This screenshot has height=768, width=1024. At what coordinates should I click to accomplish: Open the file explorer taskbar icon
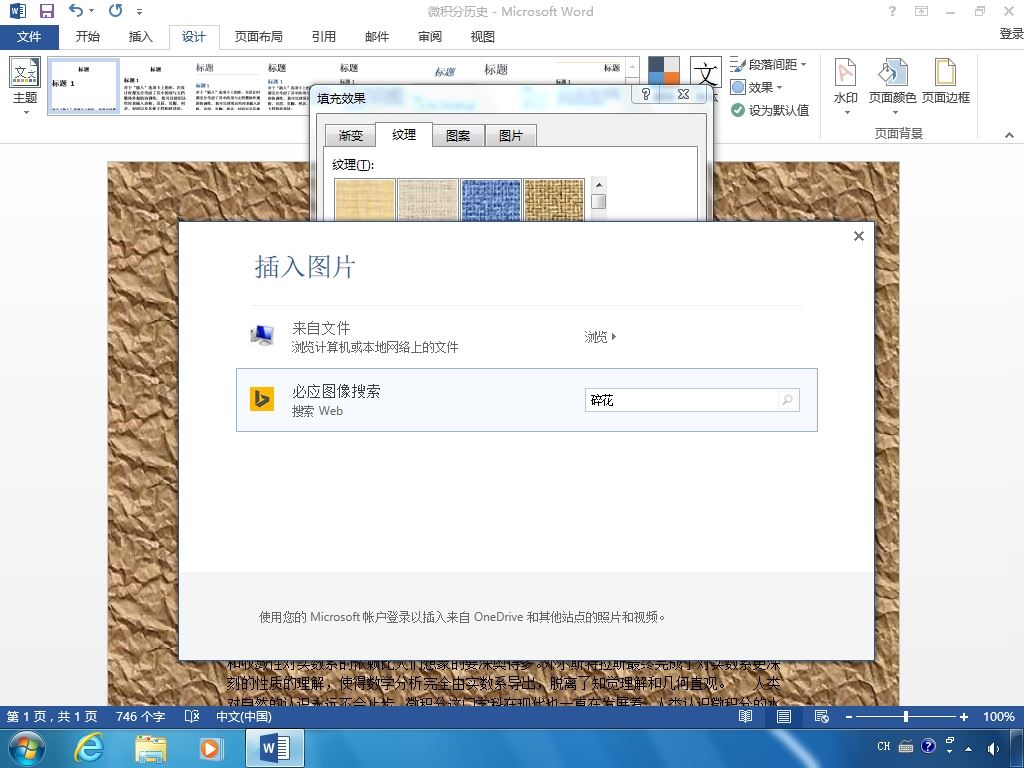click(150, 748)
